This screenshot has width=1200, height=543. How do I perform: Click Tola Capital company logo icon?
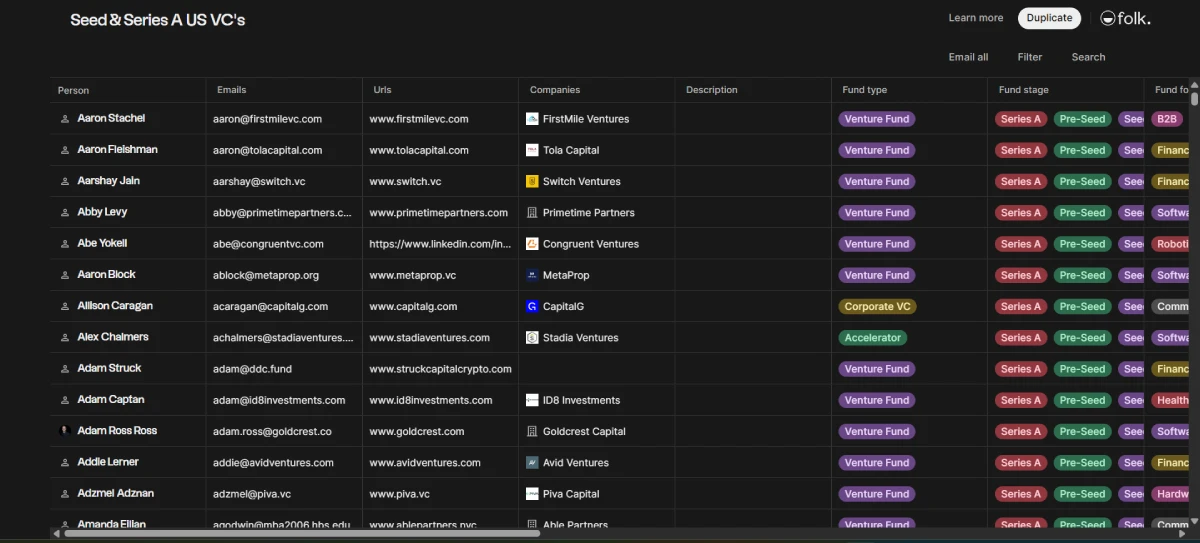[532, 150]
